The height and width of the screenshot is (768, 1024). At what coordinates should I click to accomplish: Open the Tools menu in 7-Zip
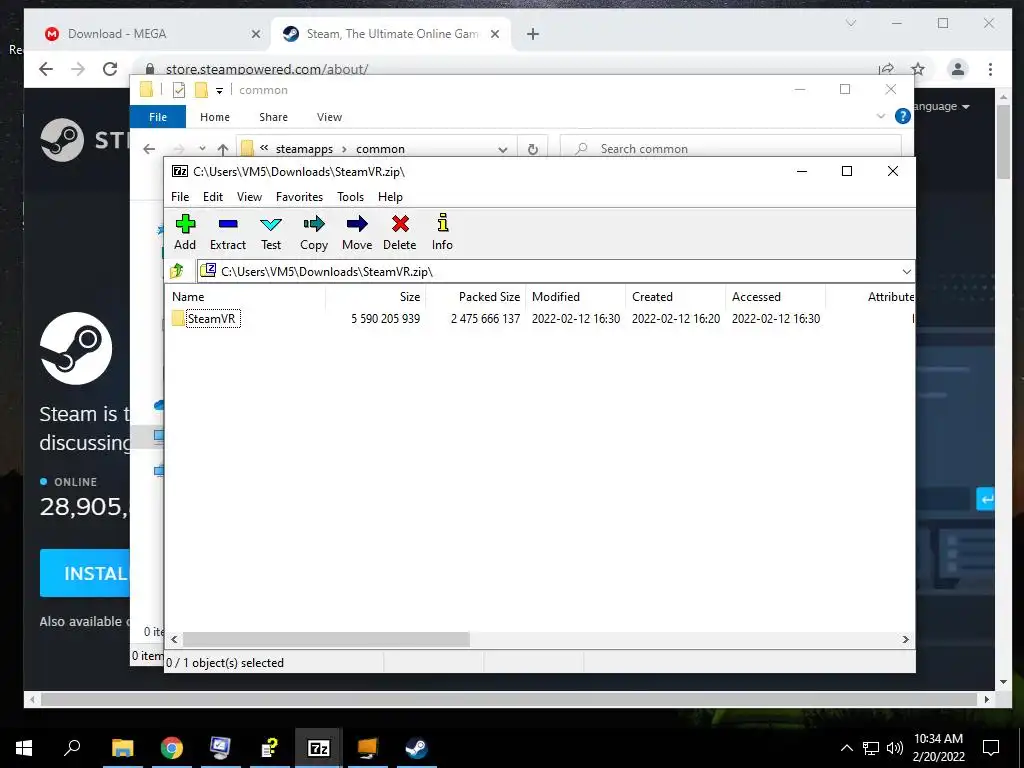point(351,197)
